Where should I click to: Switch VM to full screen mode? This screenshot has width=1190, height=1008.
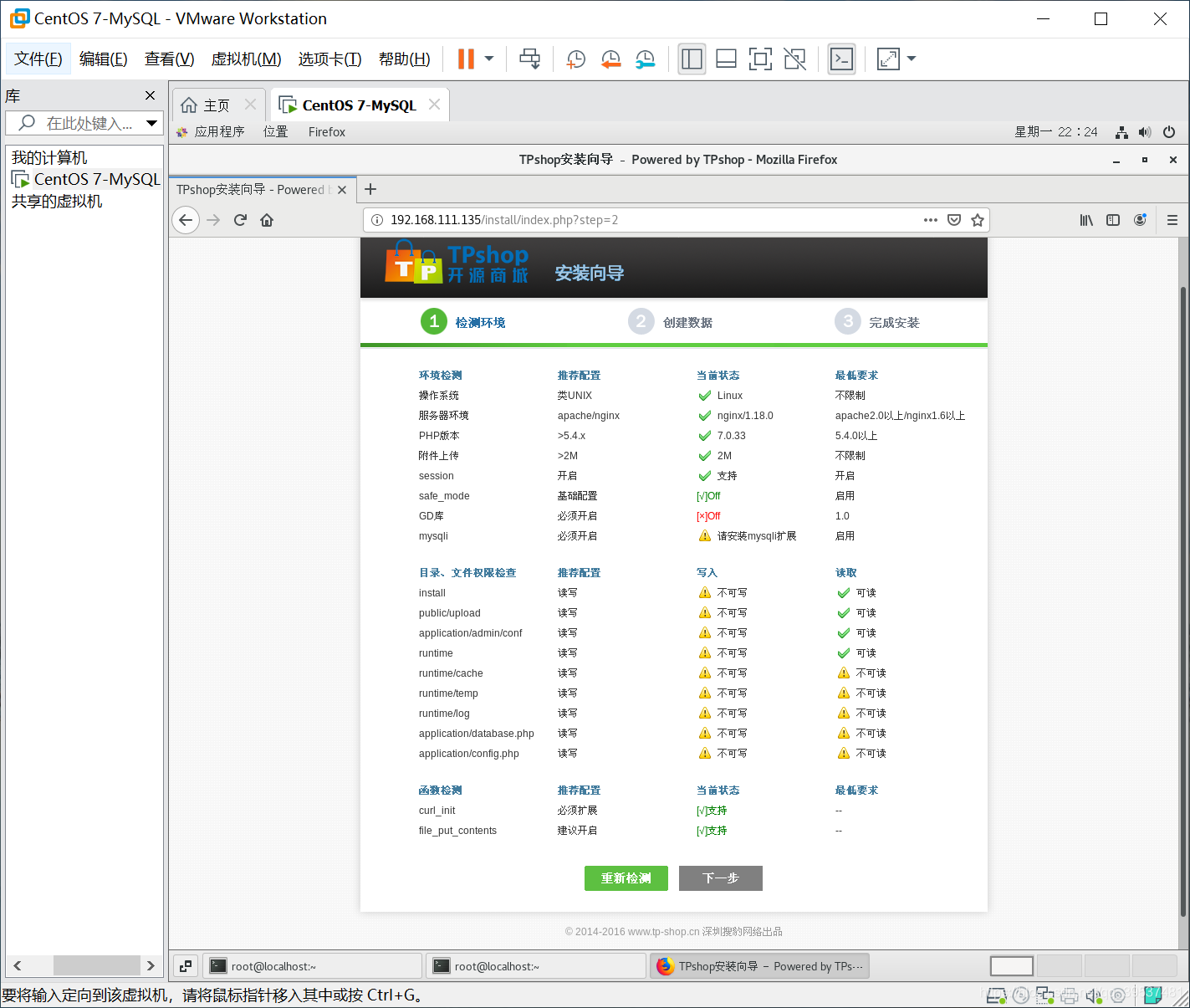pos(760,59)
